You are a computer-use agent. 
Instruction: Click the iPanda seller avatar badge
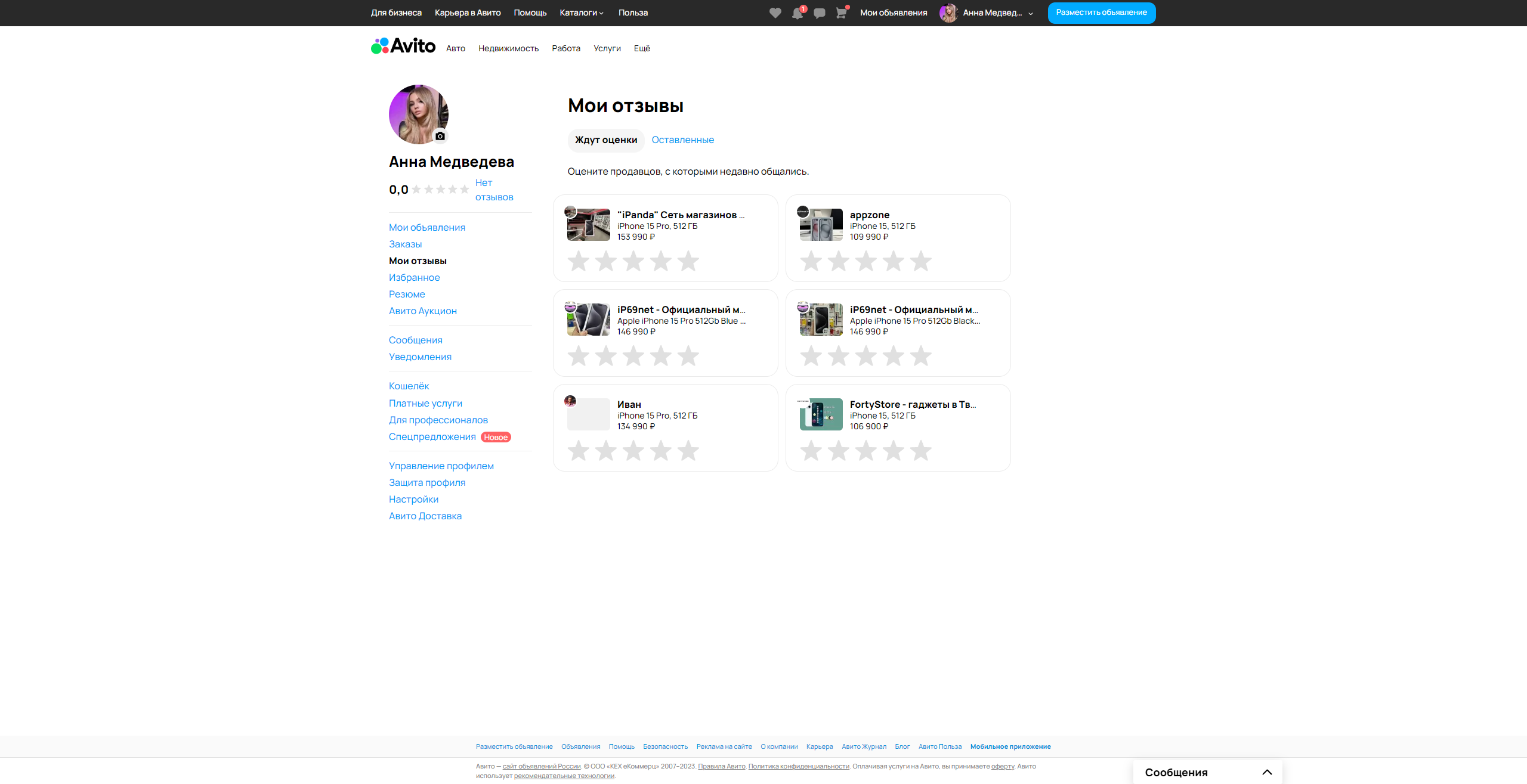[x=570, y=211]
